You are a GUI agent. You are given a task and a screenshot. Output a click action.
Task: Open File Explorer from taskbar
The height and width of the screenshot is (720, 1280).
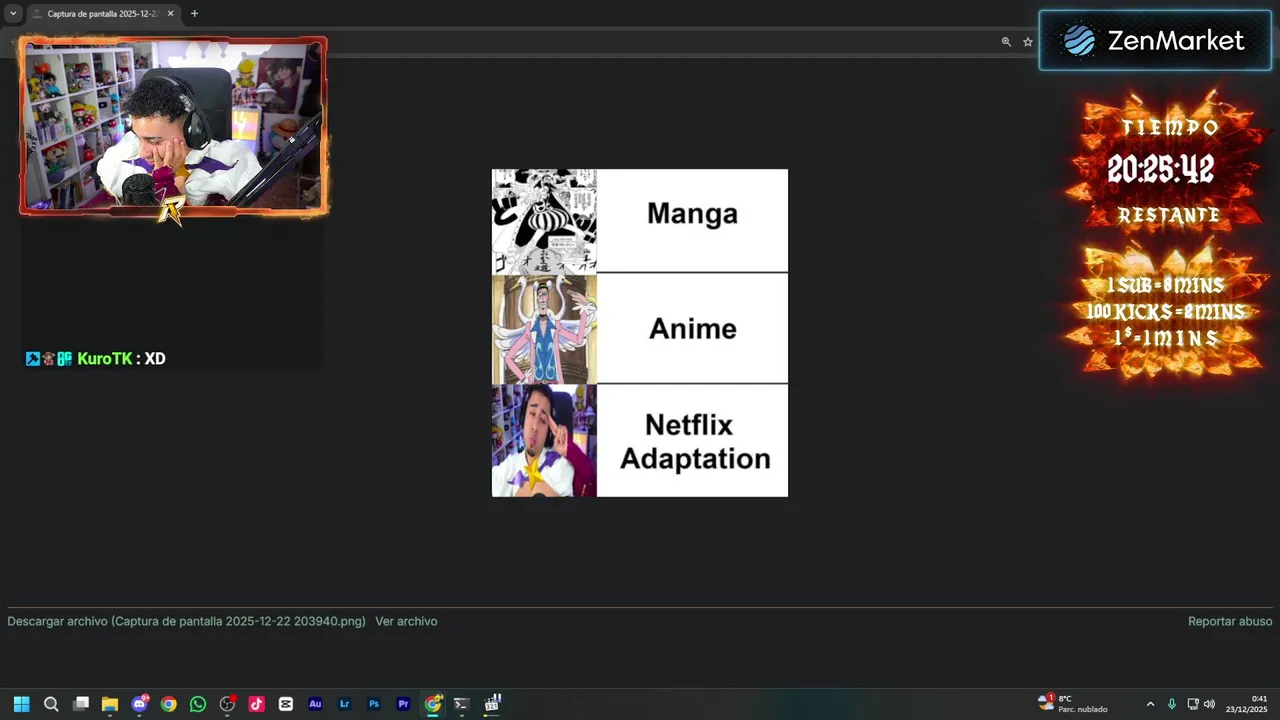pyautogui.click(x=110, y=704)
